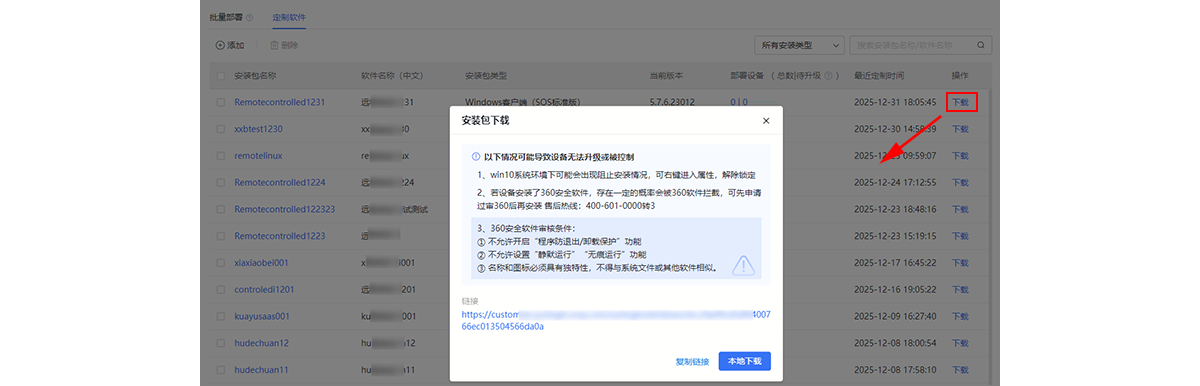
Task: Click 下载 for Remotecontrolled1231 row
Action: [x=960, y=102]
